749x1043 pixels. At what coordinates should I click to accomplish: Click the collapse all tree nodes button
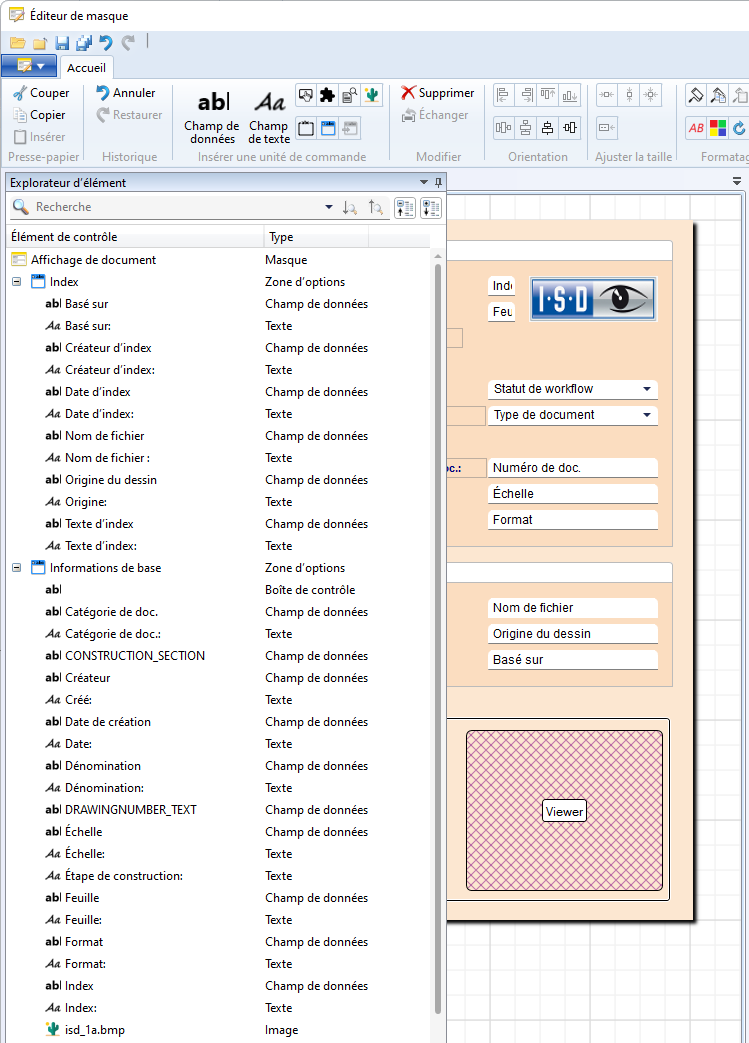[404, 208]
